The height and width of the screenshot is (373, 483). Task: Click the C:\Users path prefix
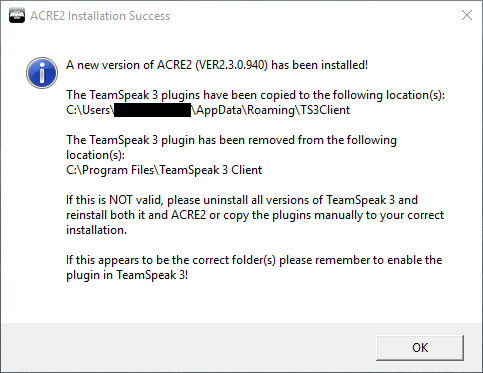88,110
